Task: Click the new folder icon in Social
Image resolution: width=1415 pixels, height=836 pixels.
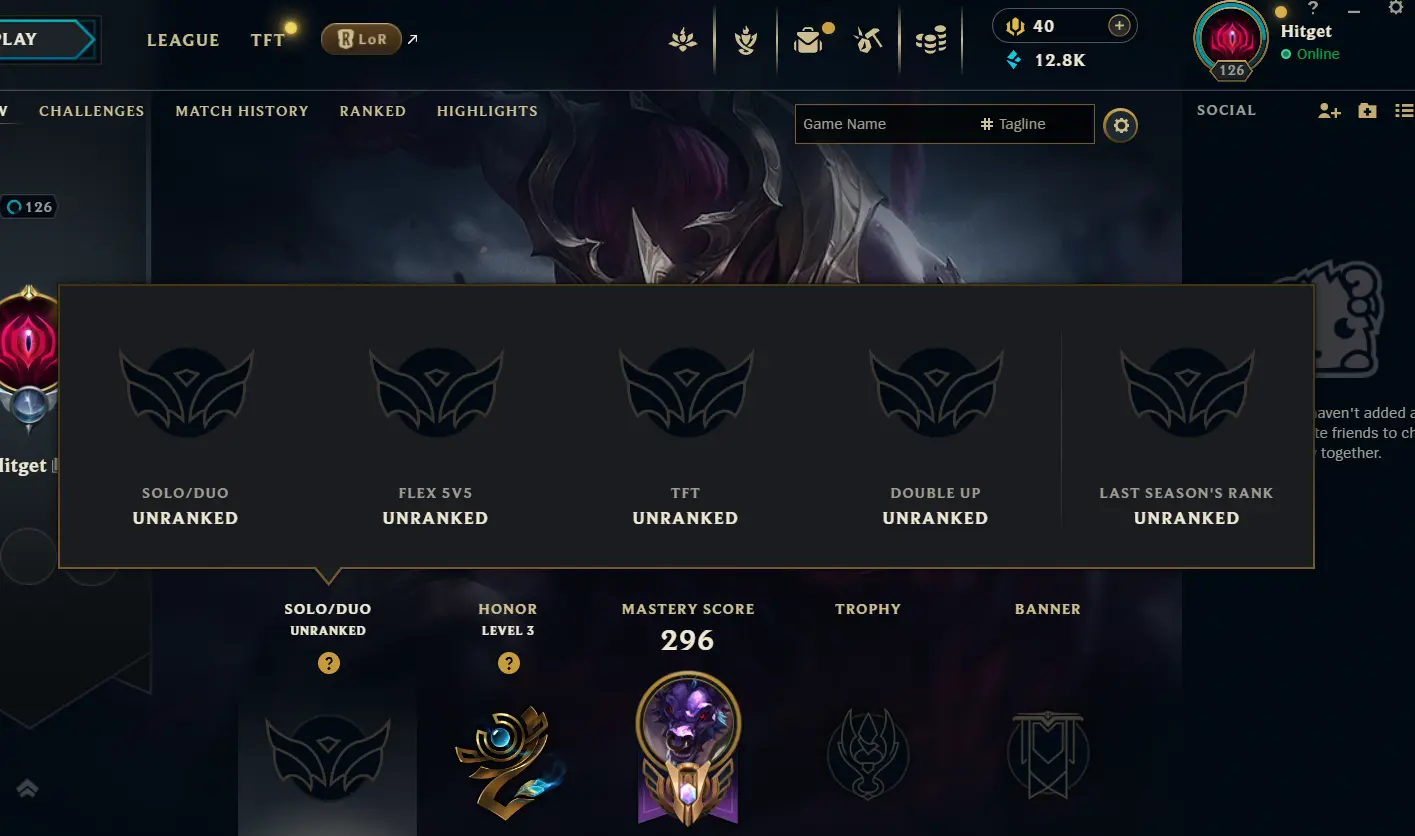Action: click(1367, 111)
